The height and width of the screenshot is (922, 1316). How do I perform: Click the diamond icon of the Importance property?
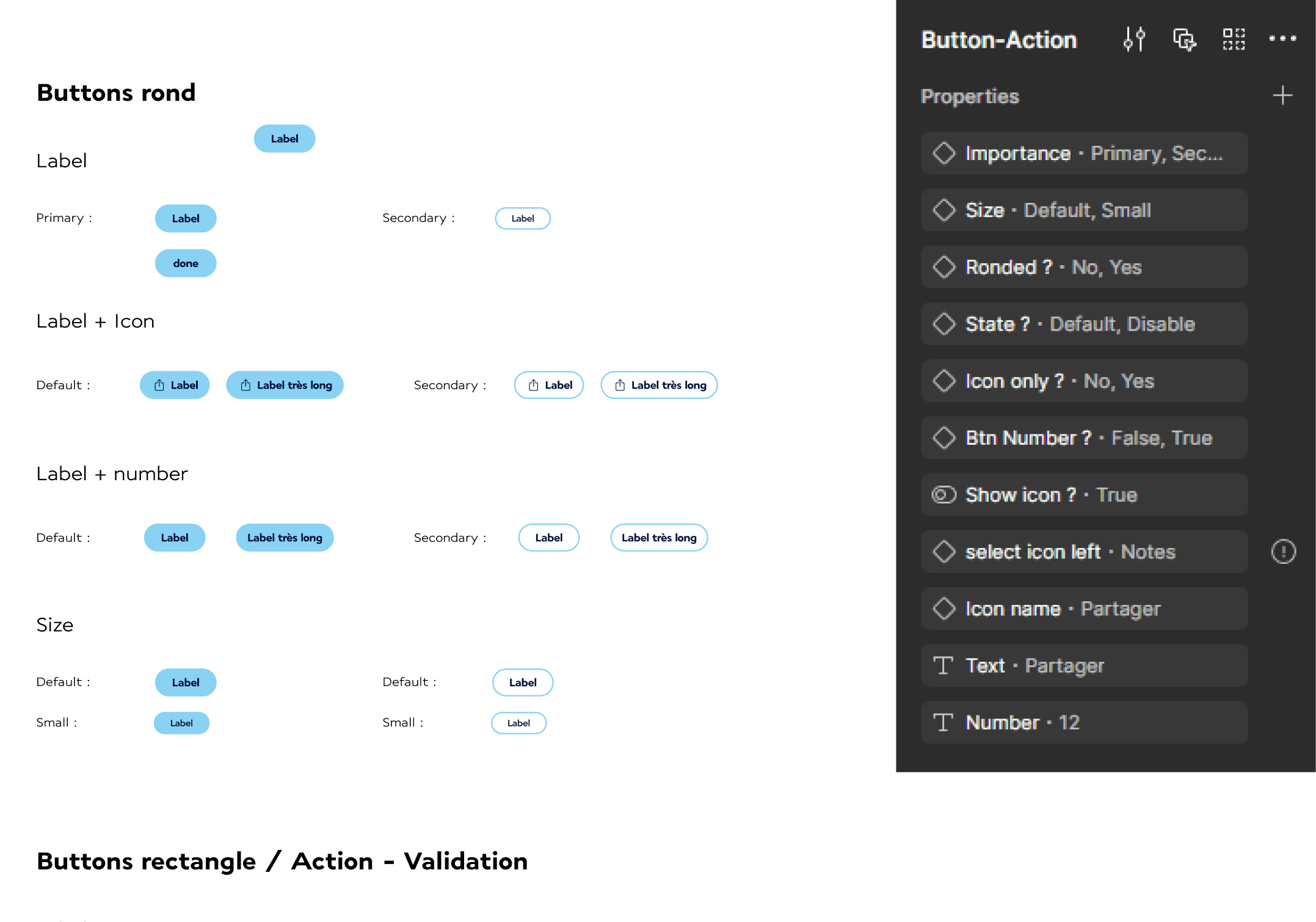[944, 153]
